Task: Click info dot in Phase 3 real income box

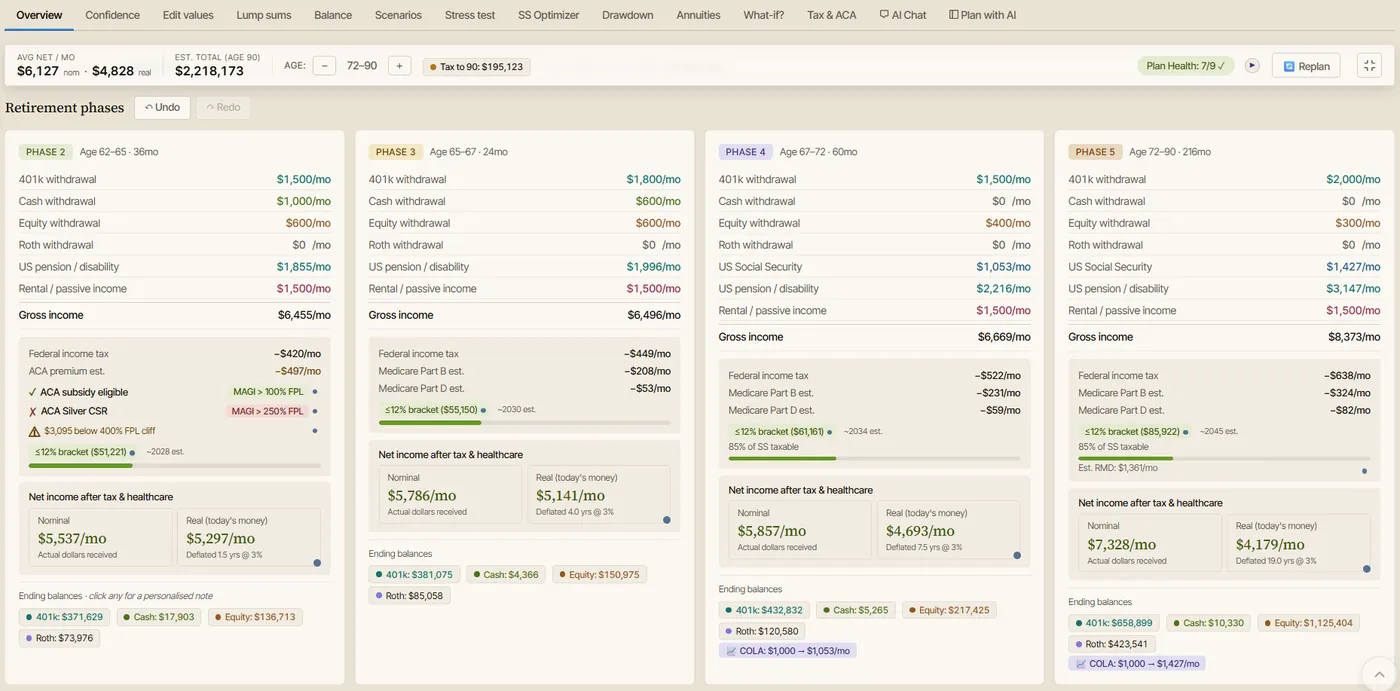Action: pos(667,520)
